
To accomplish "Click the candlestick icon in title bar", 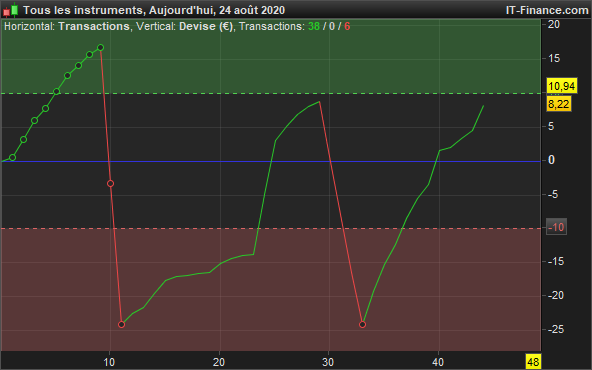I will click(11, 10).
